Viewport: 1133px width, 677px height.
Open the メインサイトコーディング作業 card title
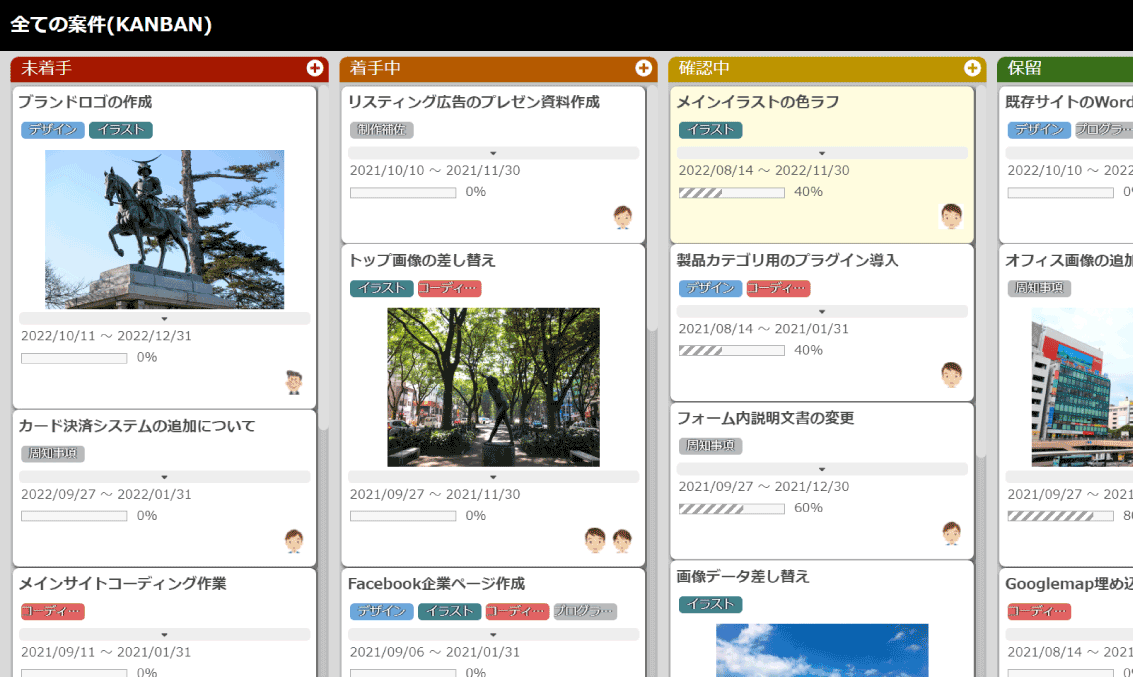[x=122, y=583]
